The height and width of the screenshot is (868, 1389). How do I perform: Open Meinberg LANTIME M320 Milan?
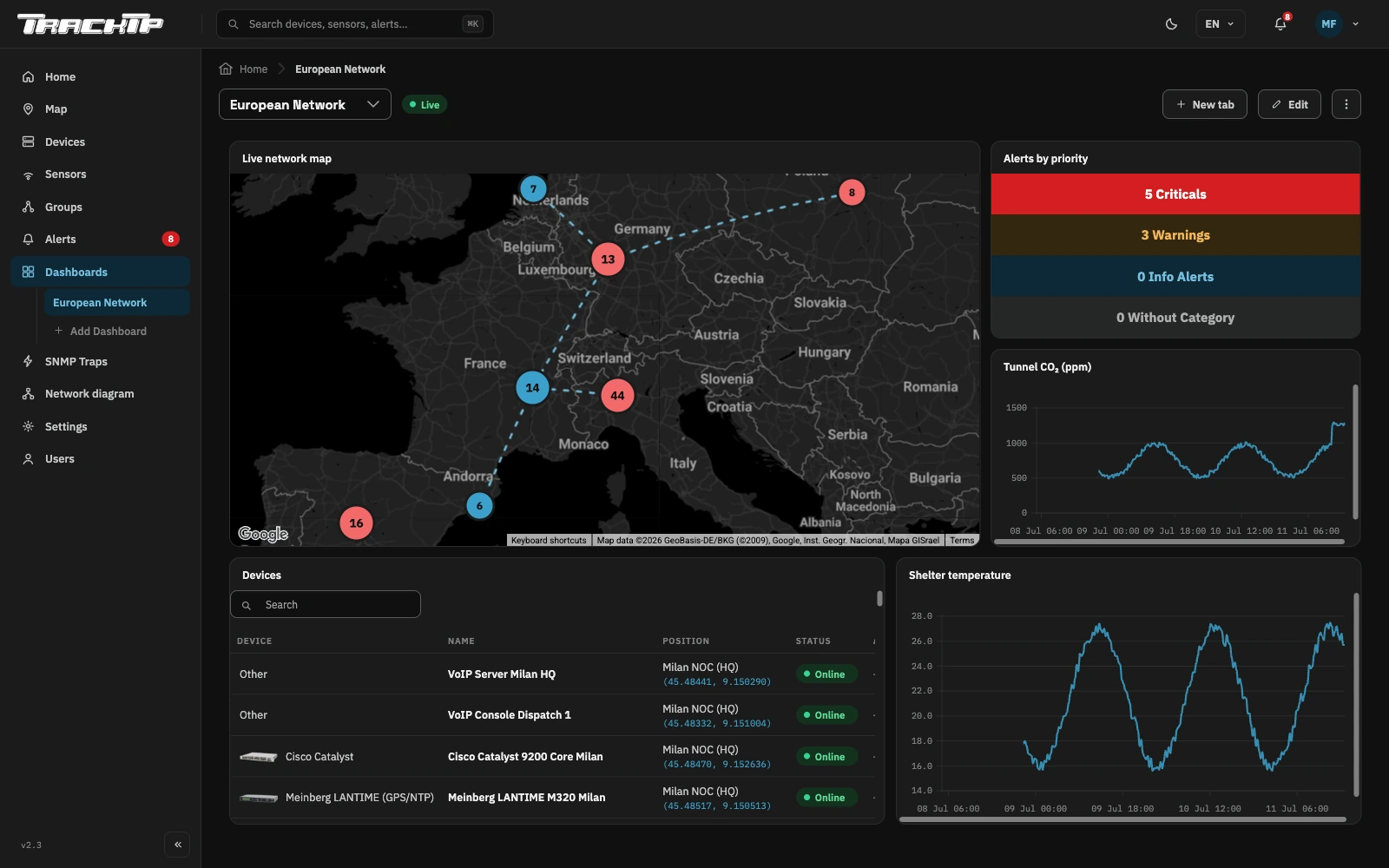[527, 798]
